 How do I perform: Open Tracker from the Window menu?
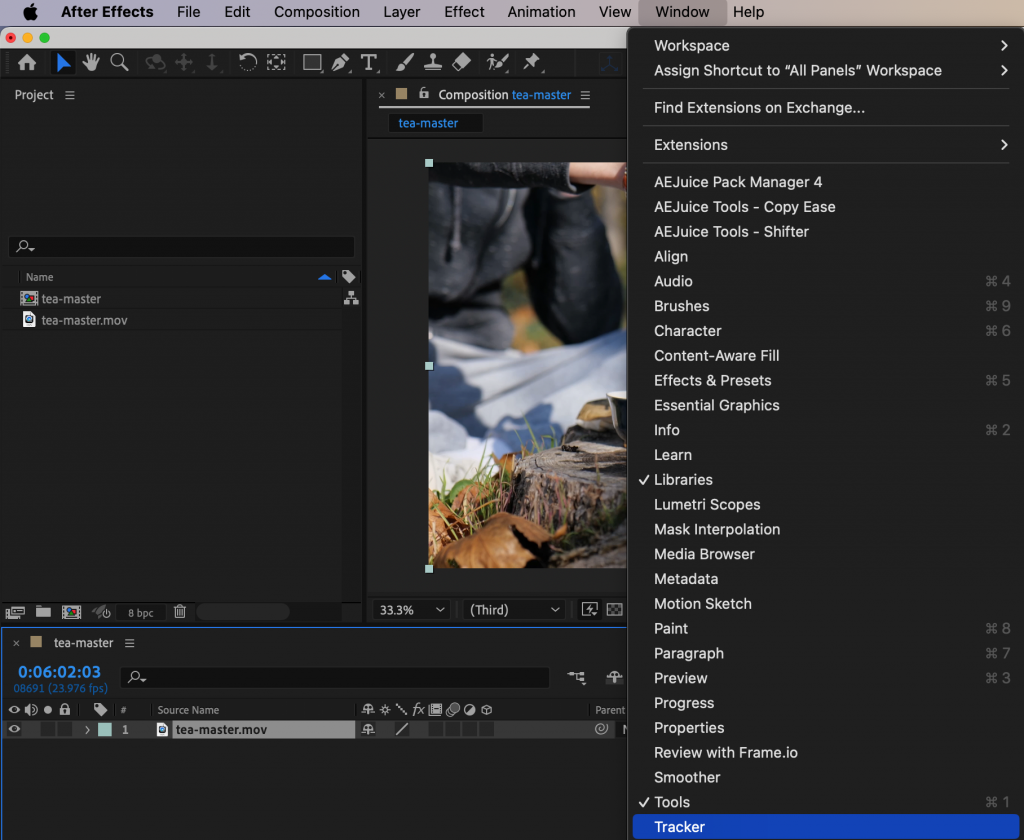(680, 827)
